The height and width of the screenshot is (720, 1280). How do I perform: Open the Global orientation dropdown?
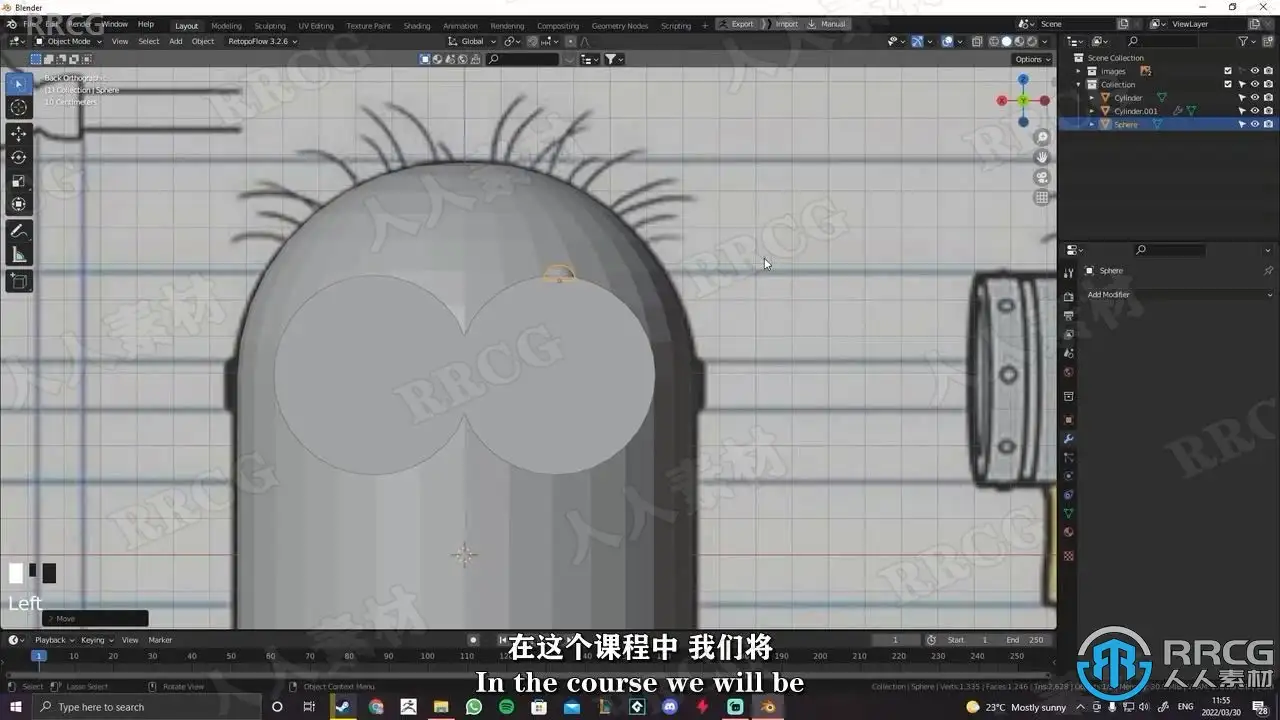tap(472, 41)
